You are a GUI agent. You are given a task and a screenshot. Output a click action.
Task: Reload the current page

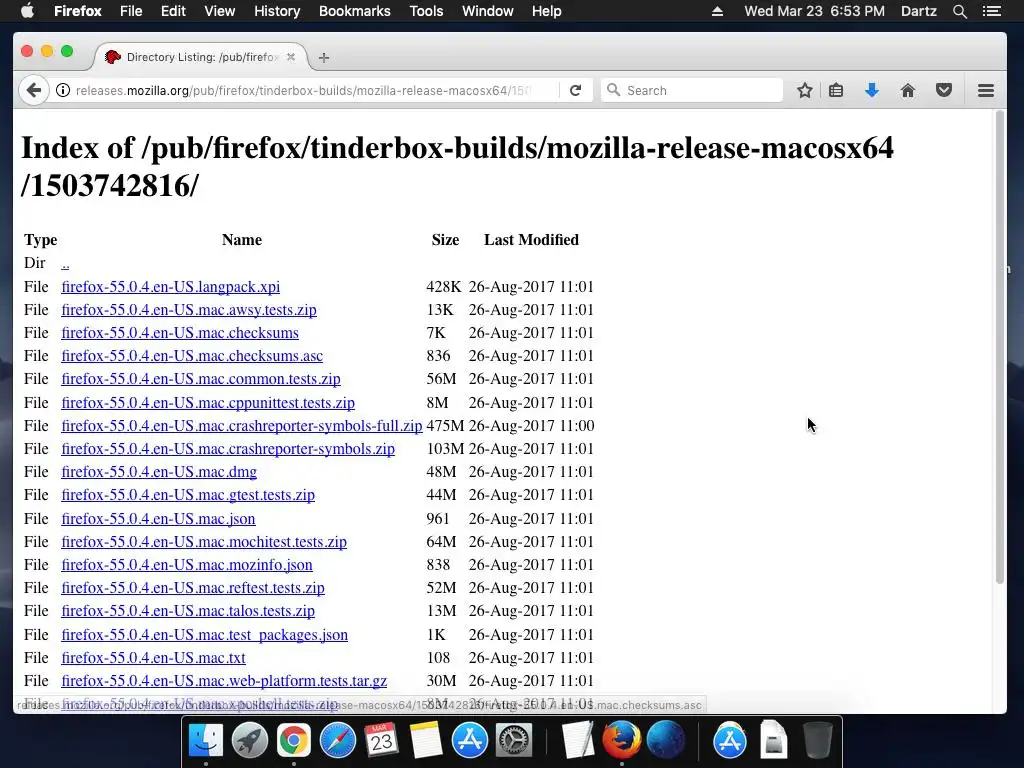575,90
